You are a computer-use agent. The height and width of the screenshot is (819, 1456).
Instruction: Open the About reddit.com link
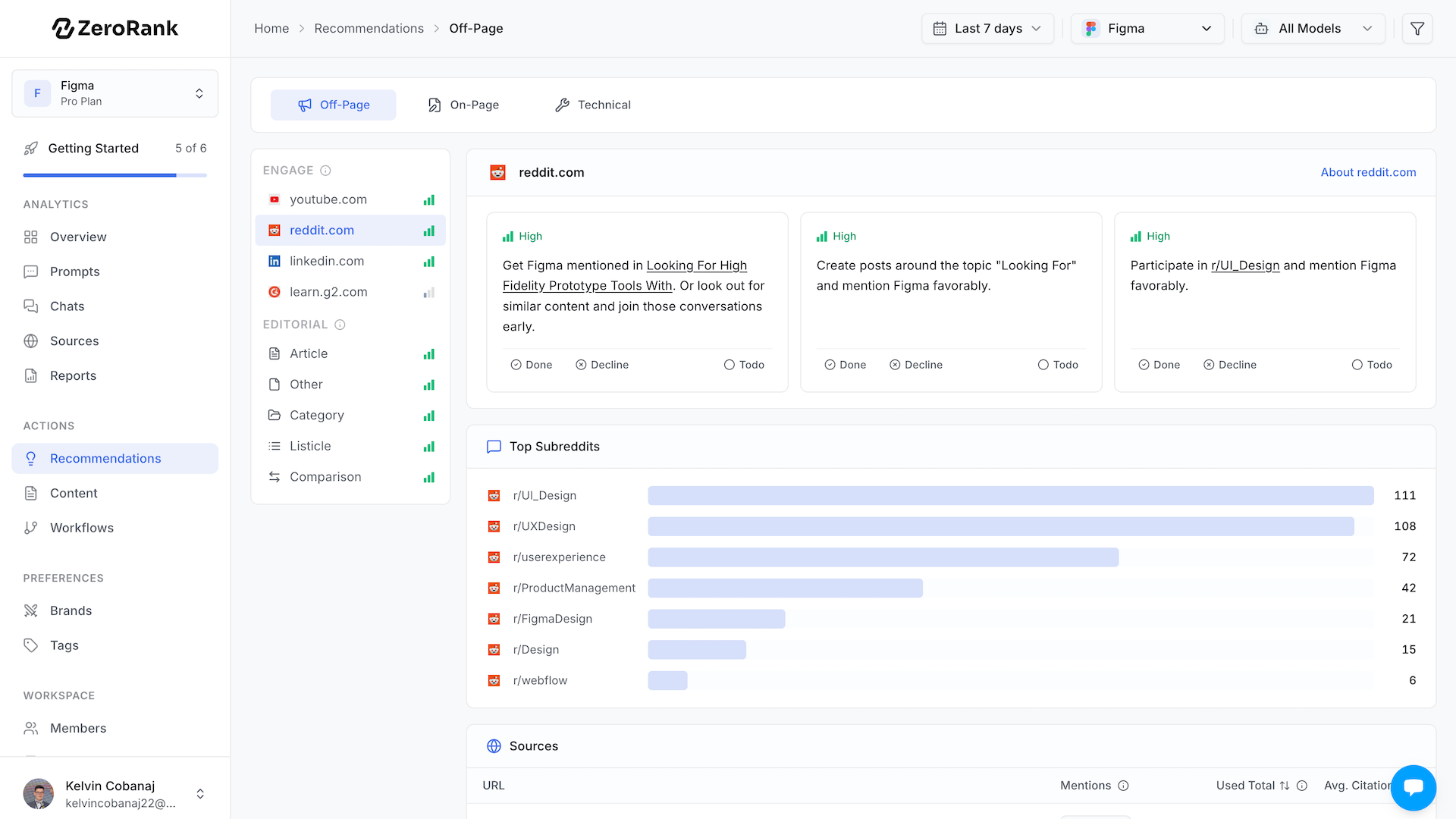tap(1368, 172)
